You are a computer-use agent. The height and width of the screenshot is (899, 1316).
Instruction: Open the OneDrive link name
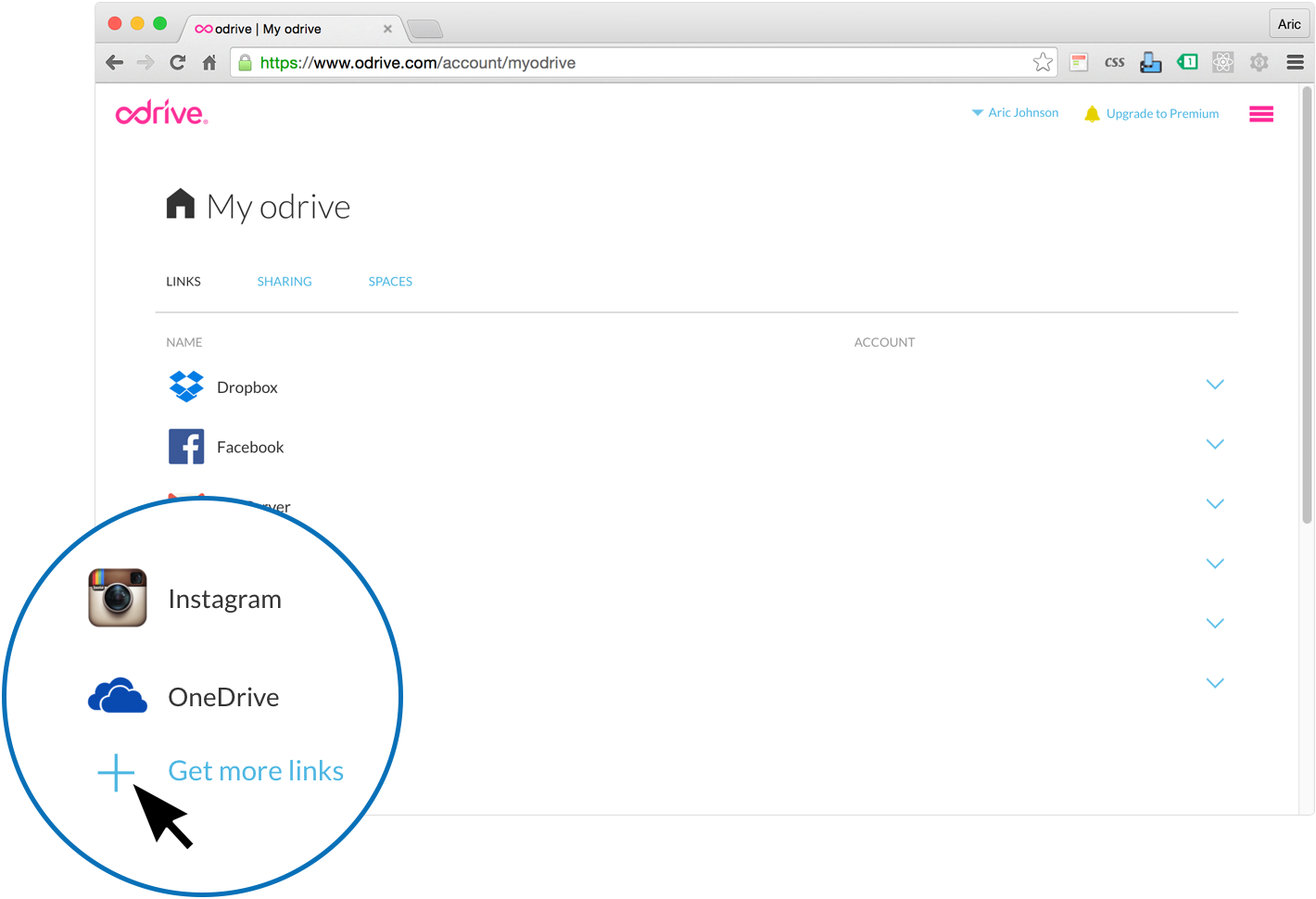pyautogui.click(x=223, y=697)
